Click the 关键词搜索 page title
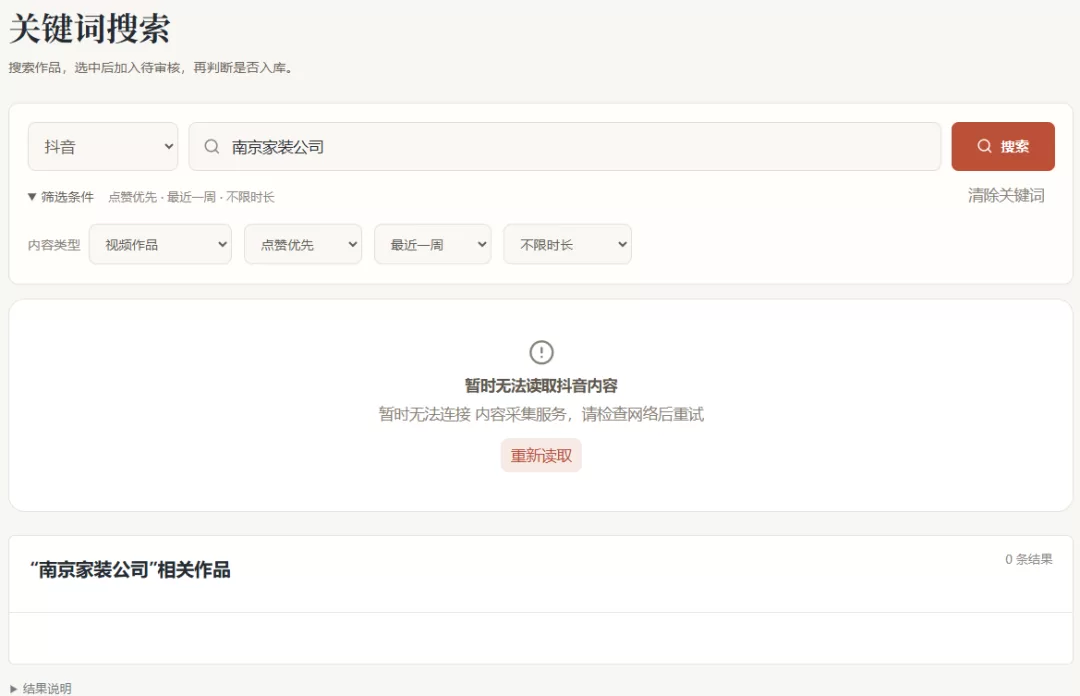The image size is (1080, 696). coord(90,29)
